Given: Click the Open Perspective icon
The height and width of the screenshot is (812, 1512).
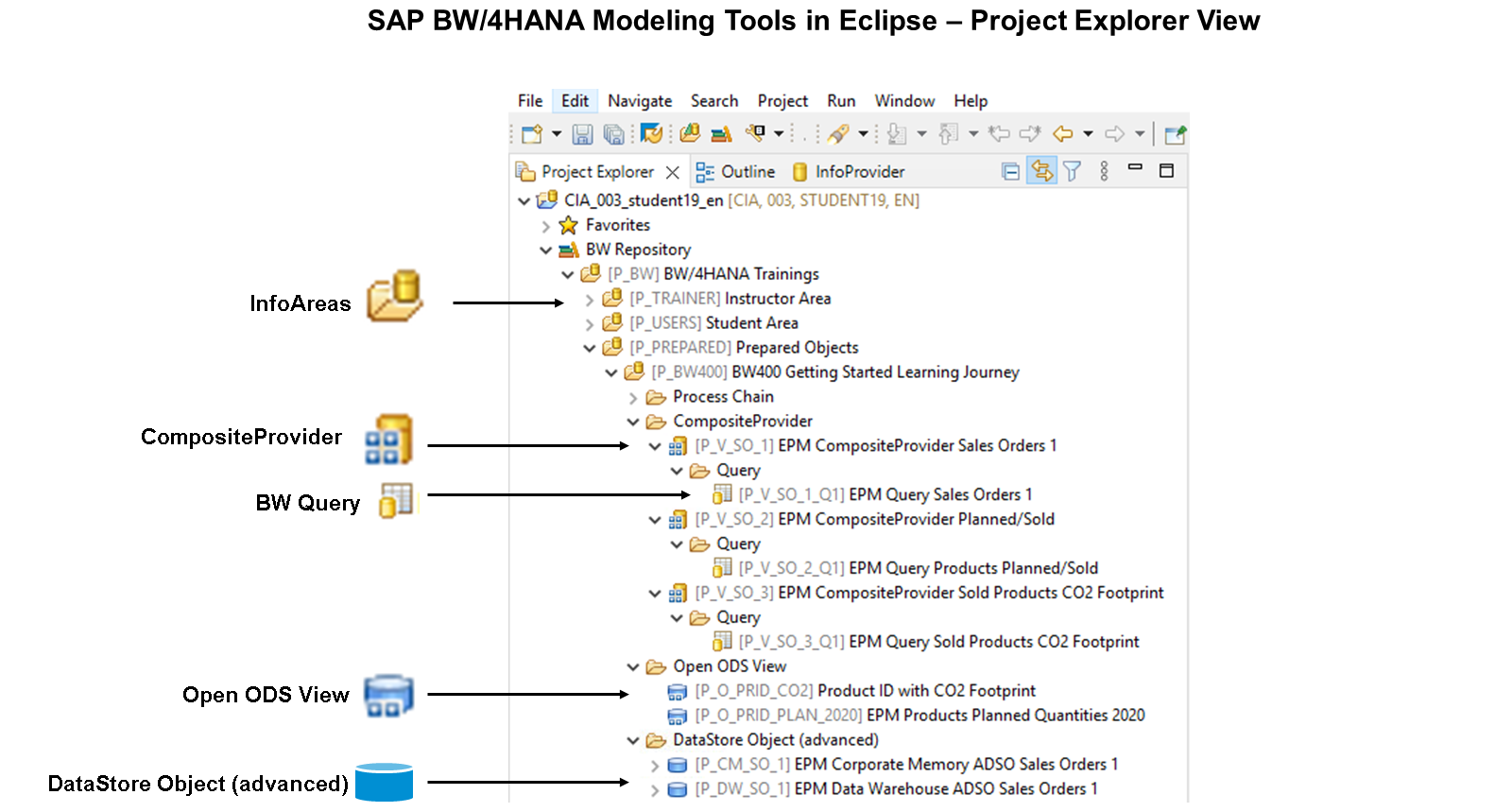Looking at the screenshot, I should click(x=1175, y=134).
